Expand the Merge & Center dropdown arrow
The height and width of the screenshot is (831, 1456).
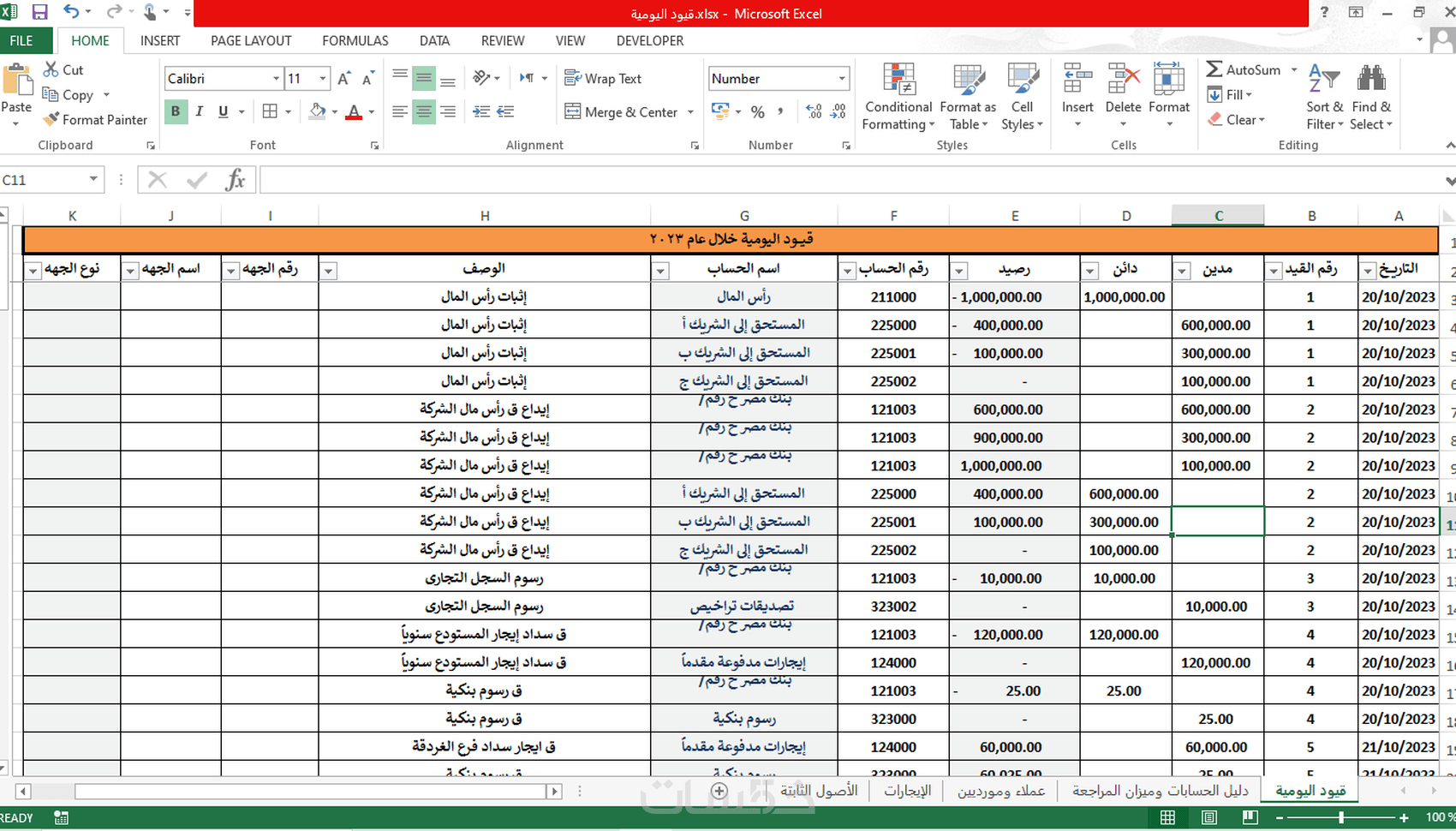point(690,112)
